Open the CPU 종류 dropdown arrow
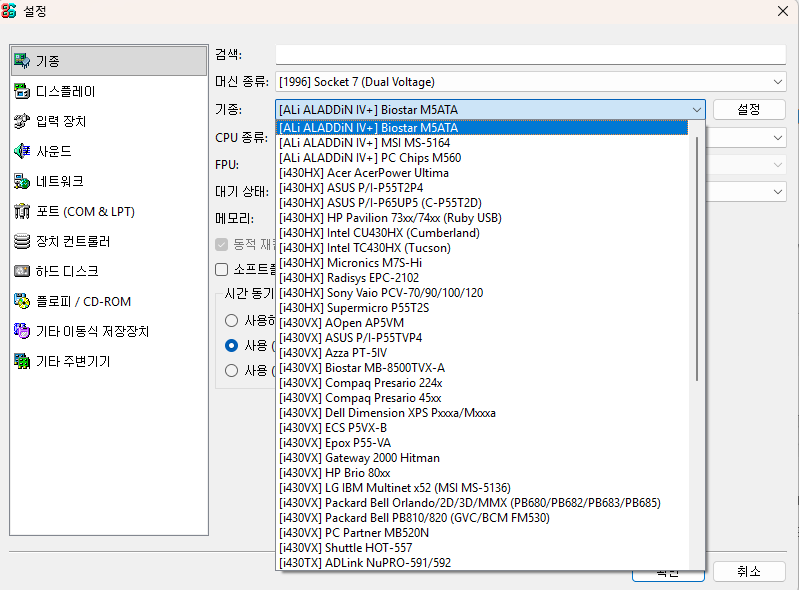The height and width of the screenshot is (590, 799). point(777,137)
